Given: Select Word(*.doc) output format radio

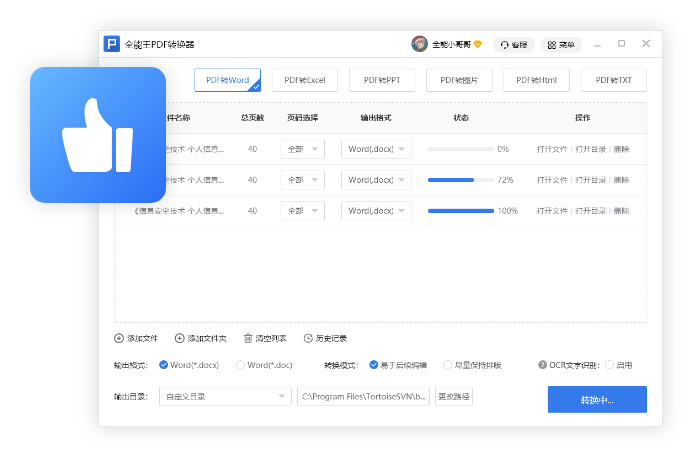Looking at the screenshot, I should click(x=240, y=365).
